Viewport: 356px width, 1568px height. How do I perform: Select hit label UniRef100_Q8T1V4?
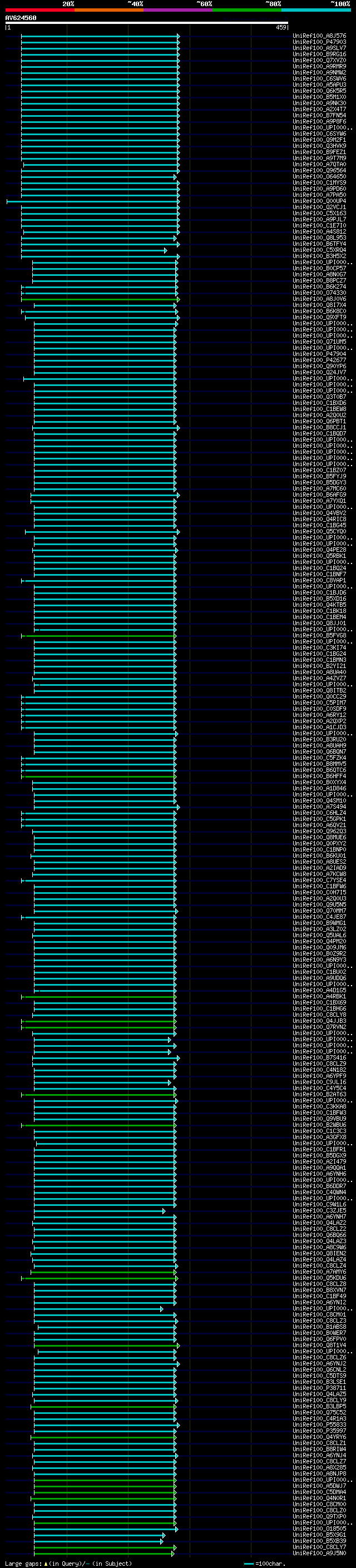pyautogui.click(x=319, y=1345)
